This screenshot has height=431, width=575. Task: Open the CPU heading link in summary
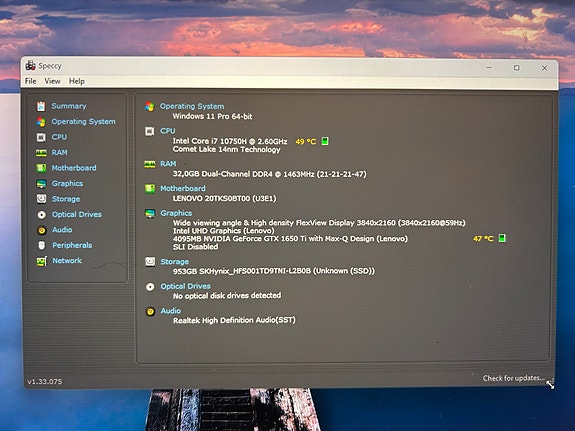click(x=168, y=131)
